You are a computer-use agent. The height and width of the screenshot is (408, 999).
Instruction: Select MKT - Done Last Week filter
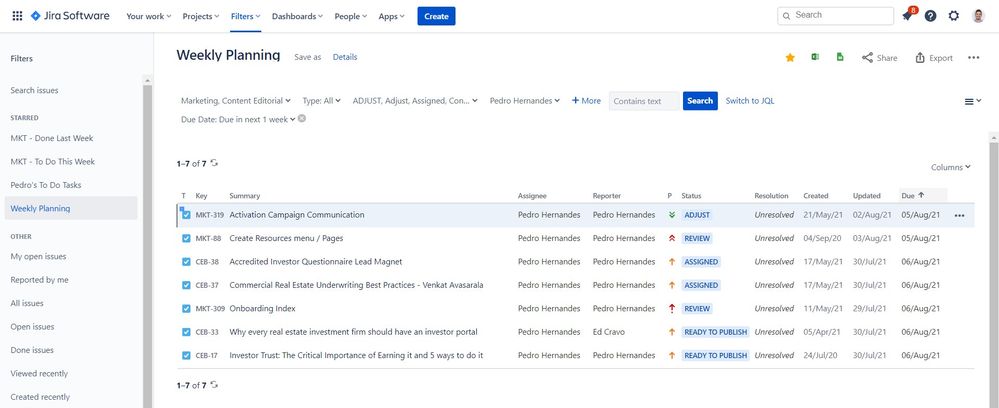(x=52, y=138)
